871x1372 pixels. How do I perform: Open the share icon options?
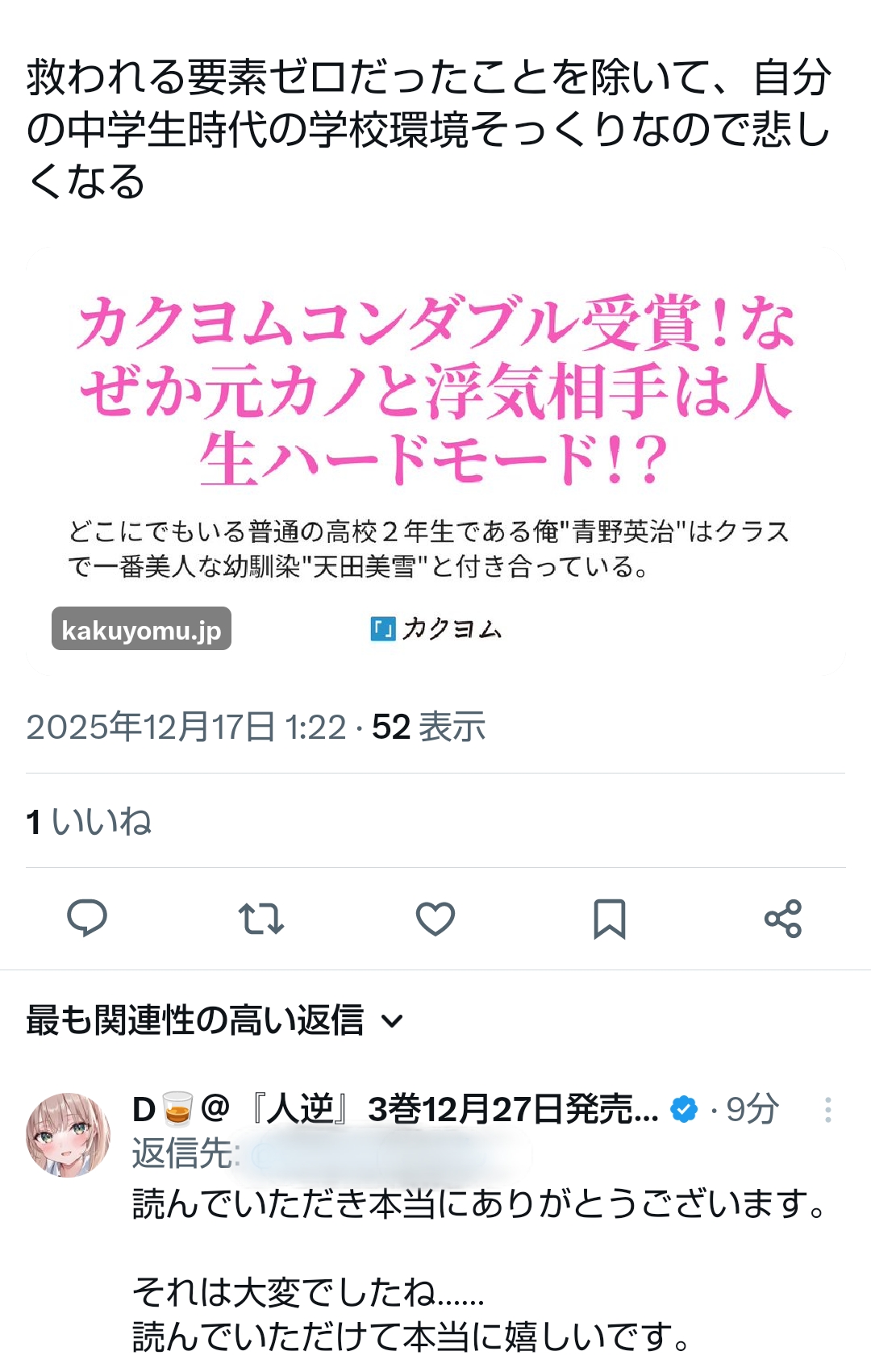[x=783, y=918]
